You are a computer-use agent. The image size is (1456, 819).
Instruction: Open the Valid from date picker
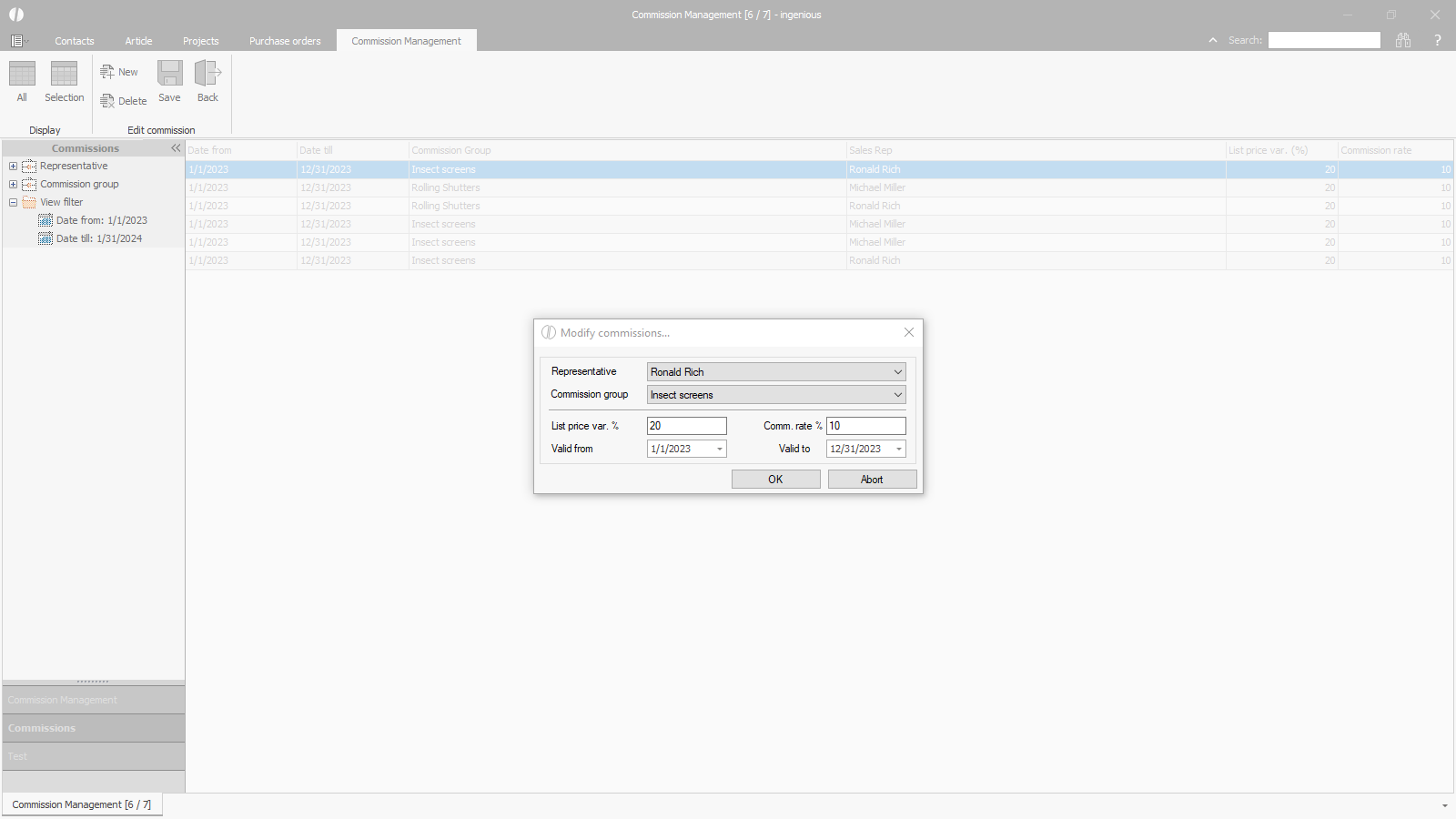click(x=719, y=449)
